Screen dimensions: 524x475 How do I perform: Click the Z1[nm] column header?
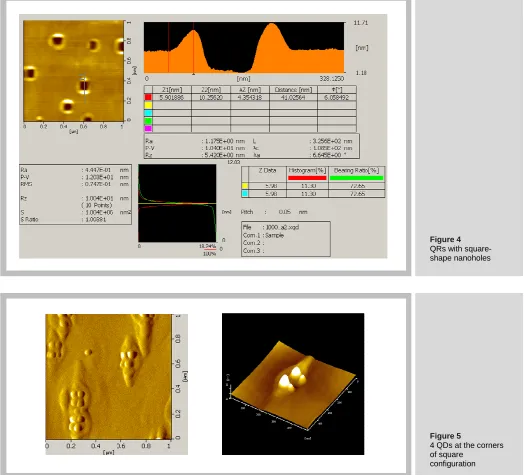point(172,90)
